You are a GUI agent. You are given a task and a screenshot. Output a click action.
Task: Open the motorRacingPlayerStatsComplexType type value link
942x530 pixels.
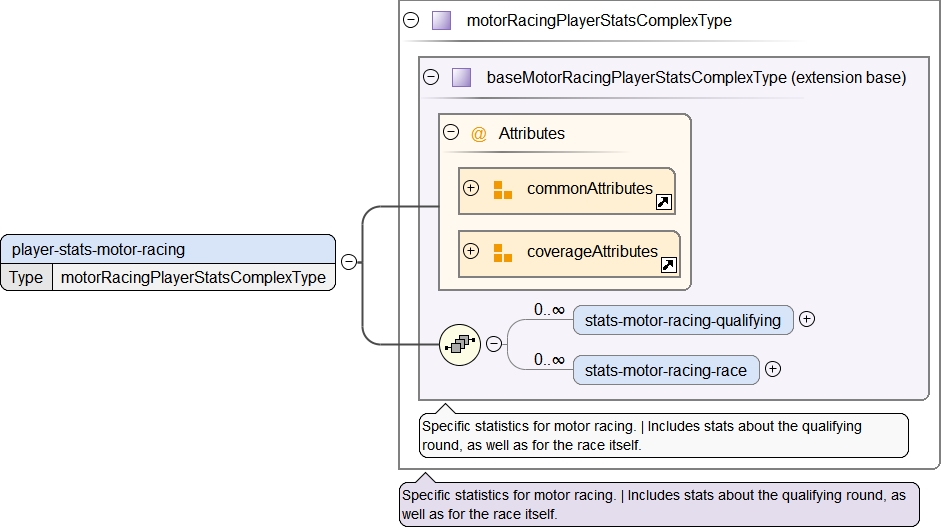[x=193, y=278]
